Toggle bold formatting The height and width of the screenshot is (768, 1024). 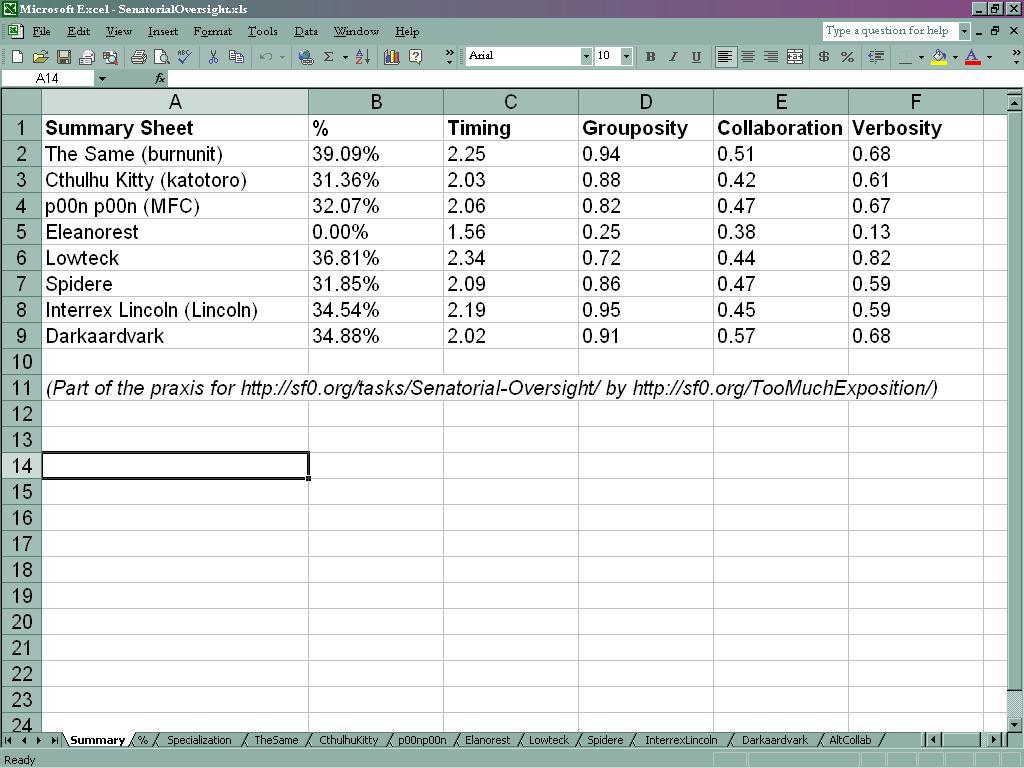650,57
